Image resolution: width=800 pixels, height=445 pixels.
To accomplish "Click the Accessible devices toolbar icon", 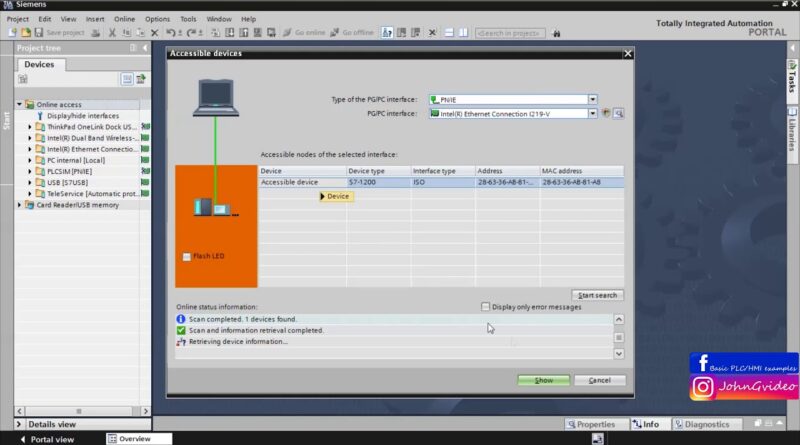I will click(x=387, y=33).
